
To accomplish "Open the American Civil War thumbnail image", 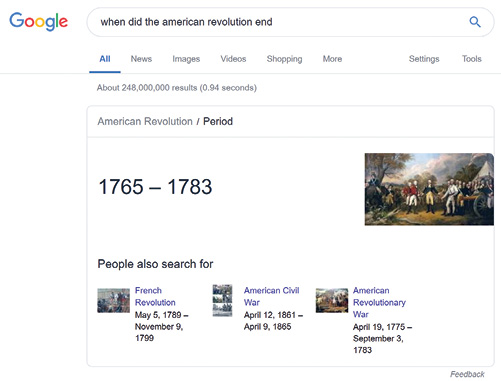I will click(222, 300).
